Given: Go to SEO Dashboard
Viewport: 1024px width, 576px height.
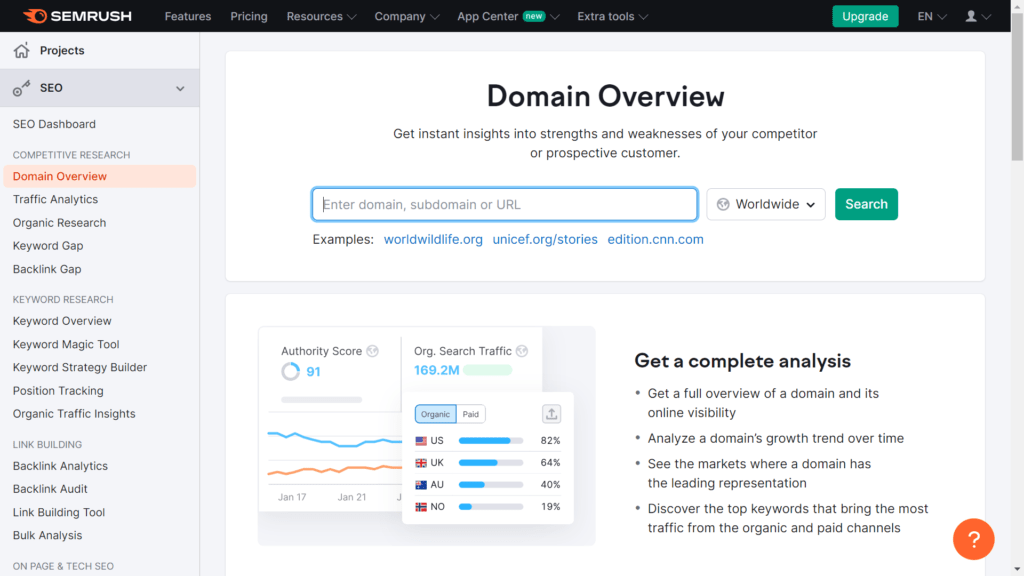Looking at the screenshot, I should click(54, 124).
